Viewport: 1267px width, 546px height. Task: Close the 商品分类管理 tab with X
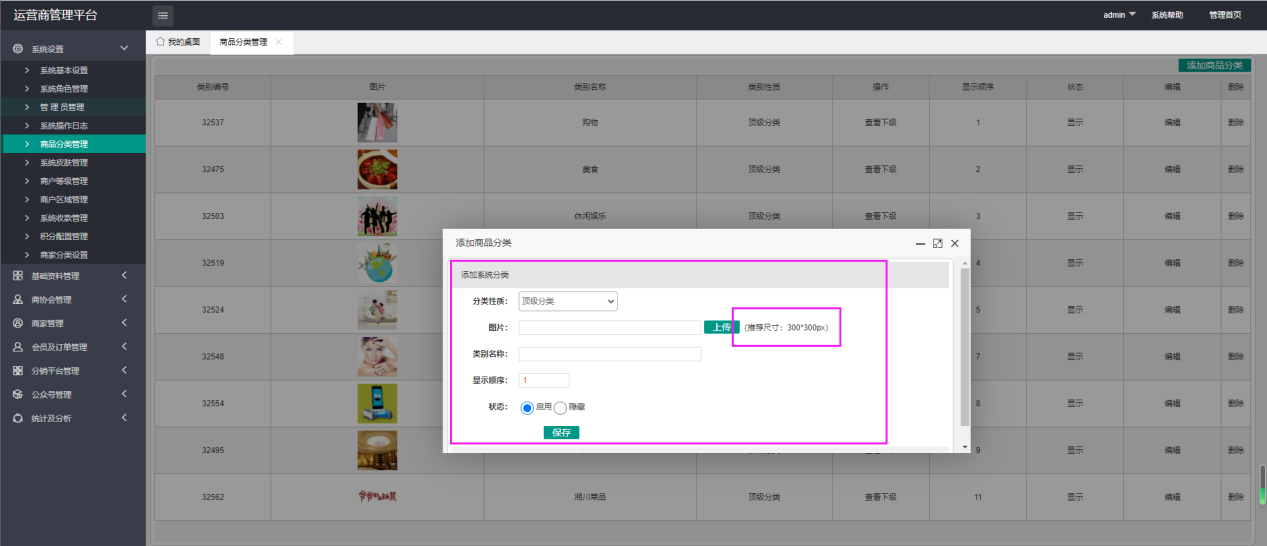coord(279,42)
